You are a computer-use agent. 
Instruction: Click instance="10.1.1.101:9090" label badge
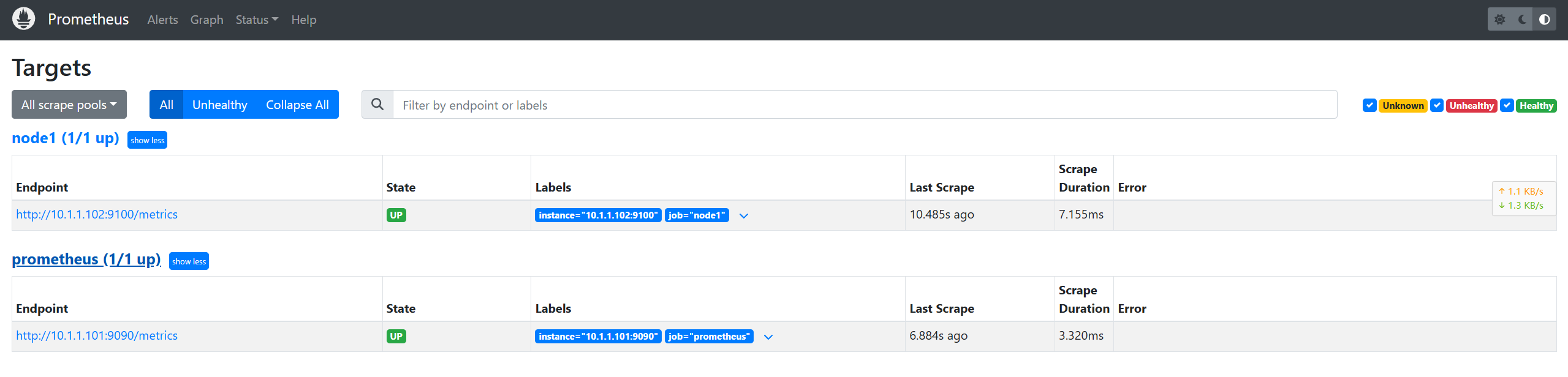[x=598, y=337]
